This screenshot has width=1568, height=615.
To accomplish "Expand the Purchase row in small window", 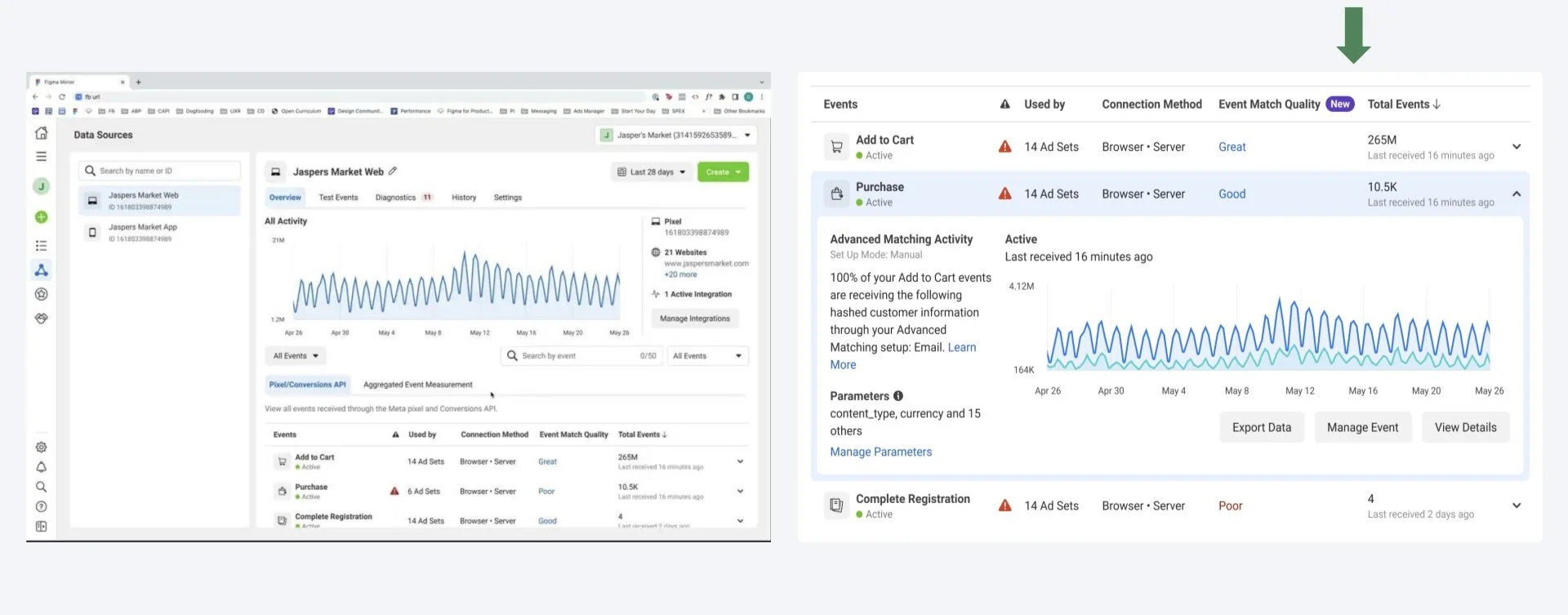I will 740,491.
